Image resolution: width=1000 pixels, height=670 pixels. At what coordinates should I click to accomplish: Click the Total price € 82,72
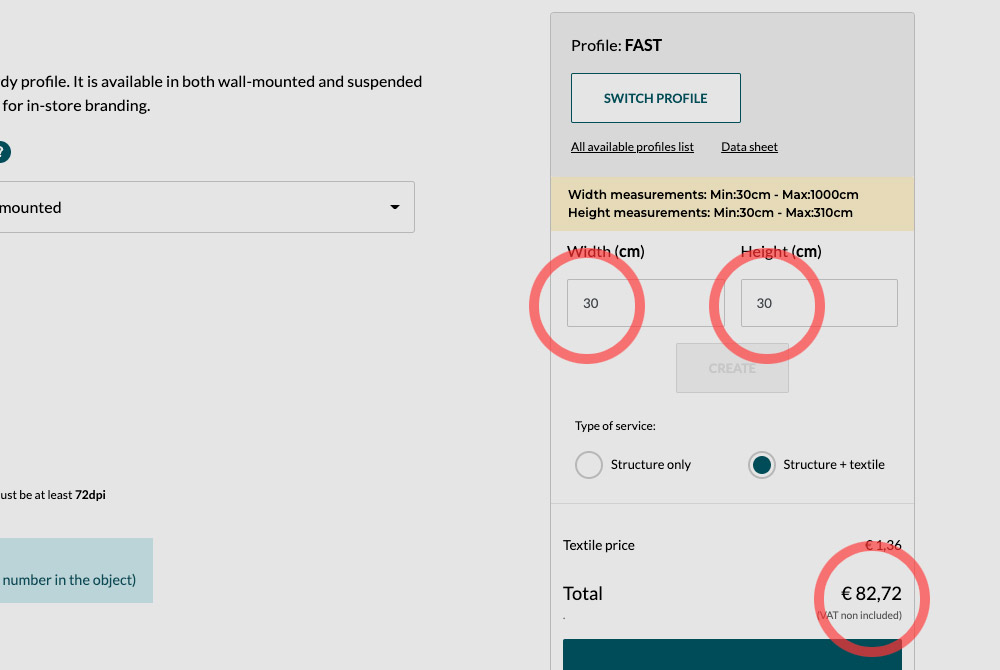[871, 594]
